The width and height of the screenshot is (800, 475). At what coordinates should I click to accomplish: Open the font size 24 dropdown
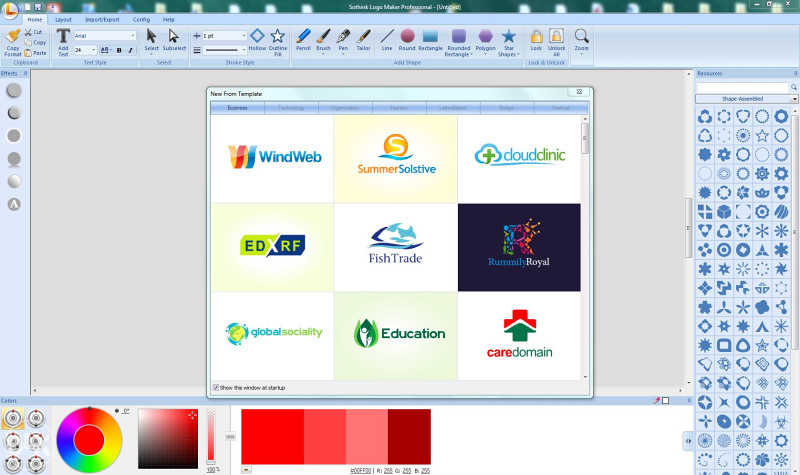[x=93, y=50]
